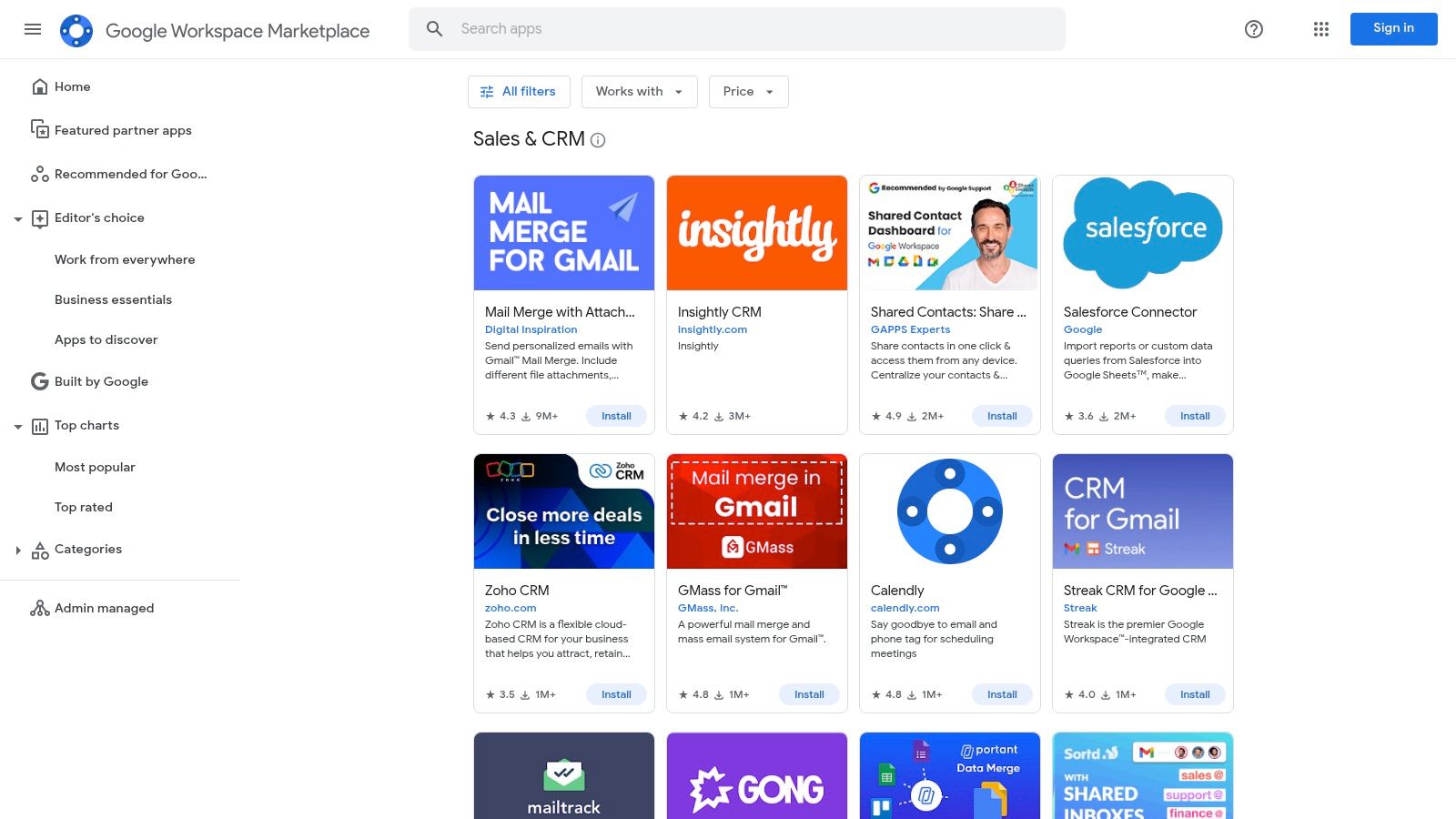Open Featured partner apps from the sidebar

tap(123, 130)
